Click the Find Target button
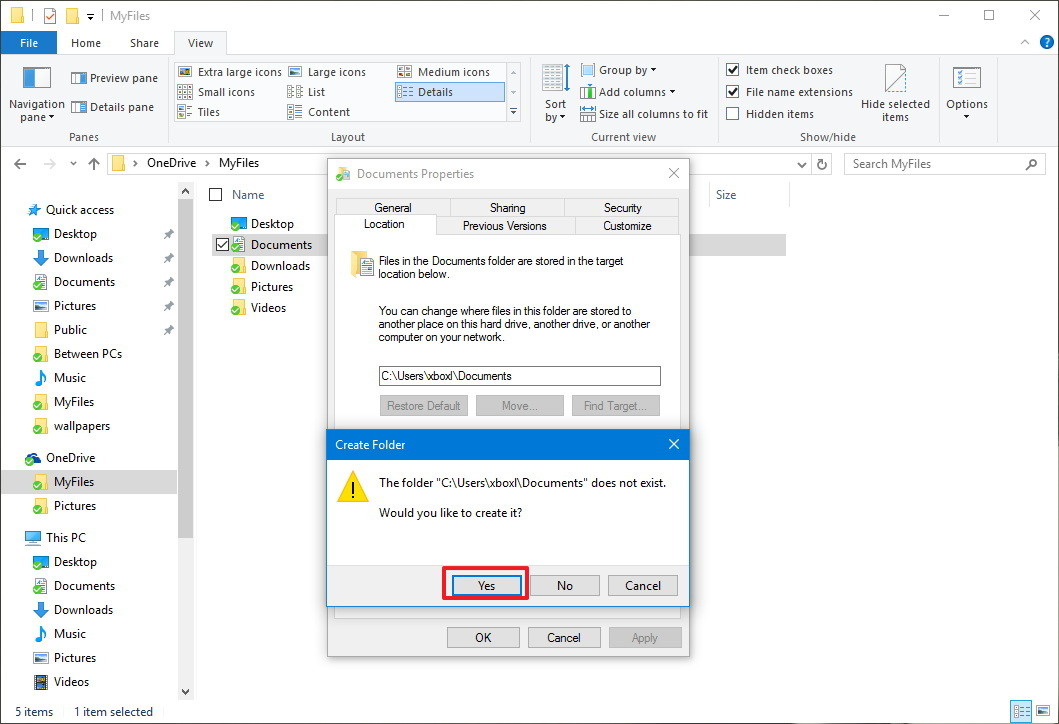 click(616, 405)
